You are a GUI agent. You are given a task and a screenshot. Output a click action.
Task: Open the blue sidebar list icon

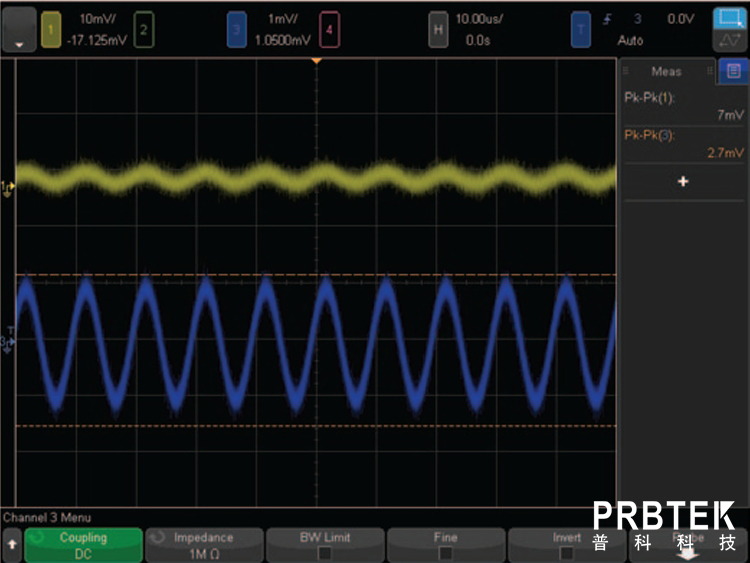pos(733,71)
